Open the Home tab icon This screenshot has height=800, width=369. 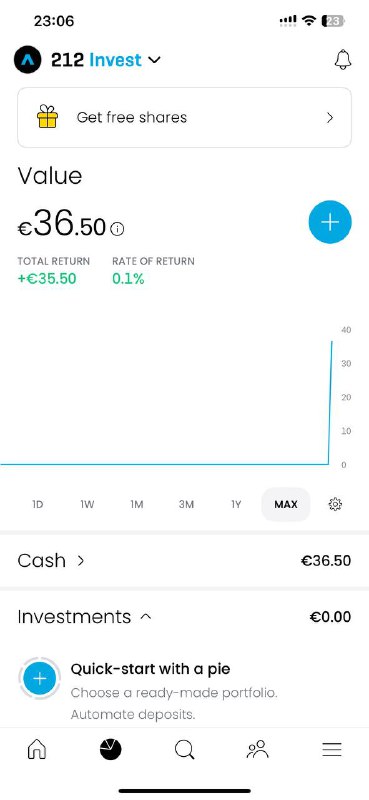(36, 749)
